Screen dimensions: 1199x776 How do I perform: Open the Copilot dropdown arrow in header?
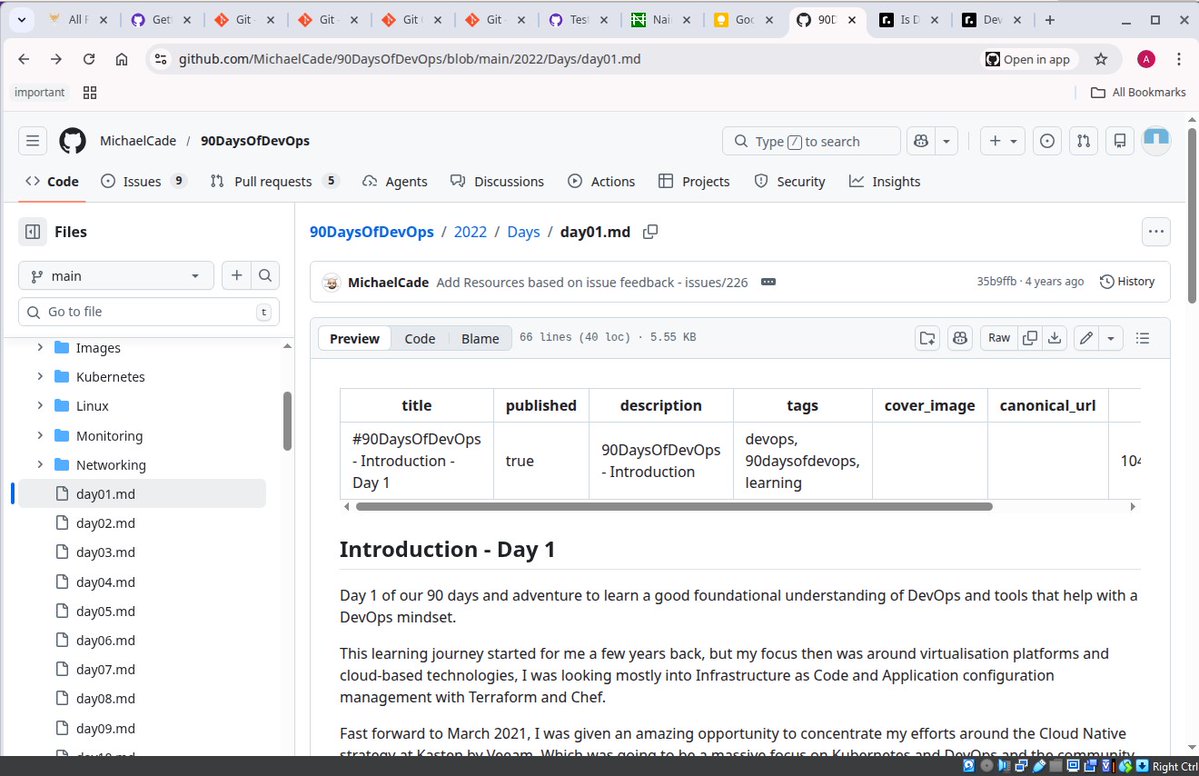[x=946, y=141]
